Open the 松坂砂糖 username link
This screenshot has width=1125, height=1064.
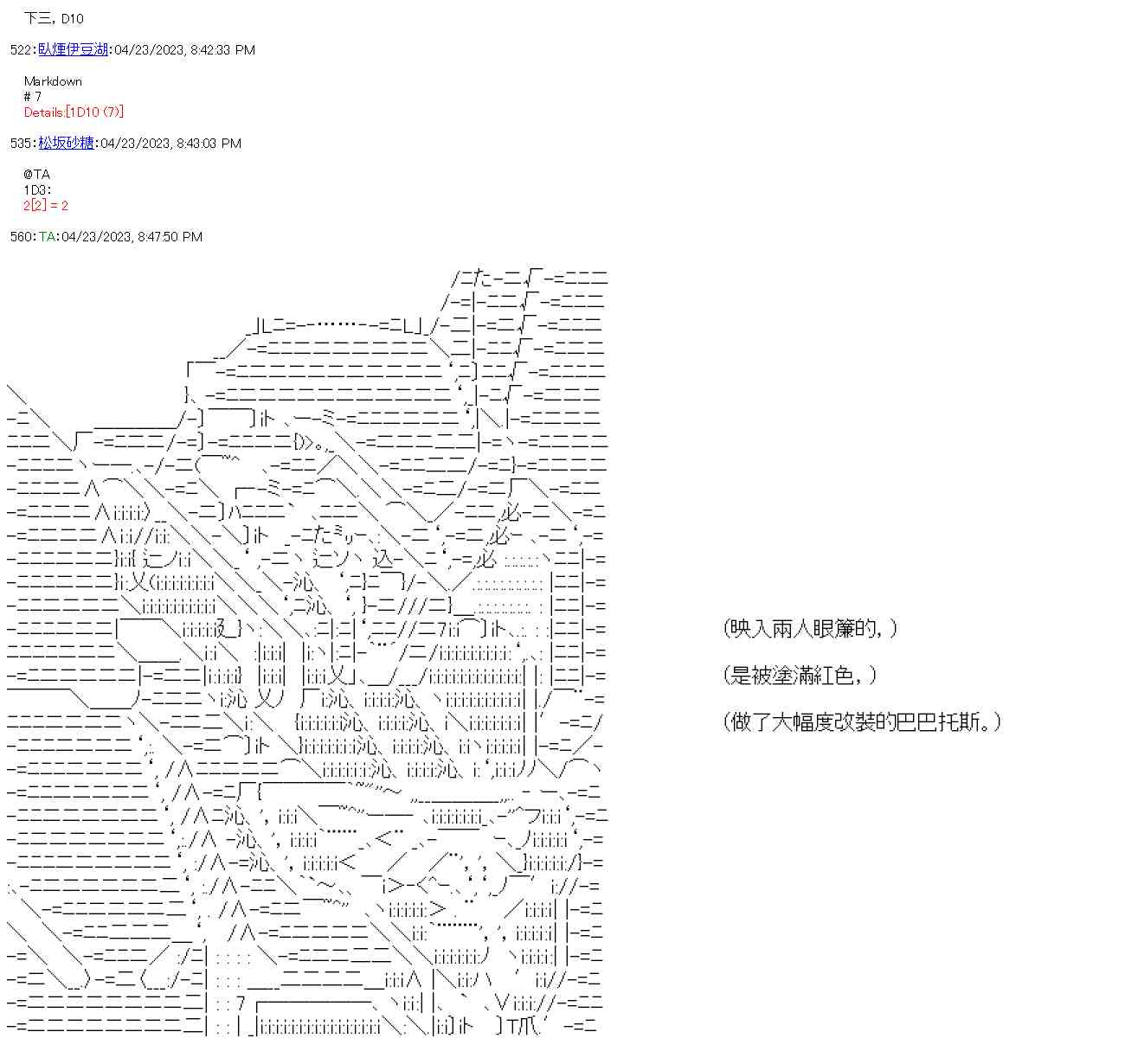coord(66,144)
